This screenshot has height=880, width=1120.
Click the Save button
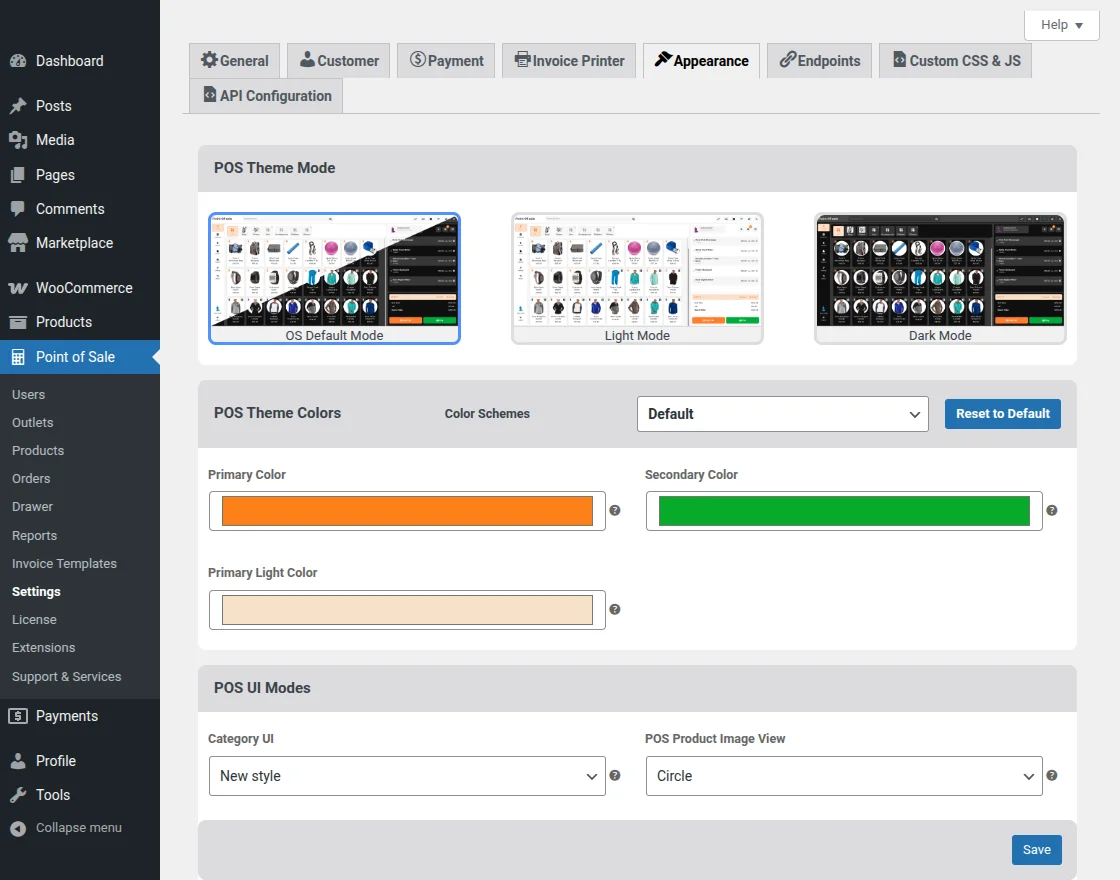[1036, 849]
